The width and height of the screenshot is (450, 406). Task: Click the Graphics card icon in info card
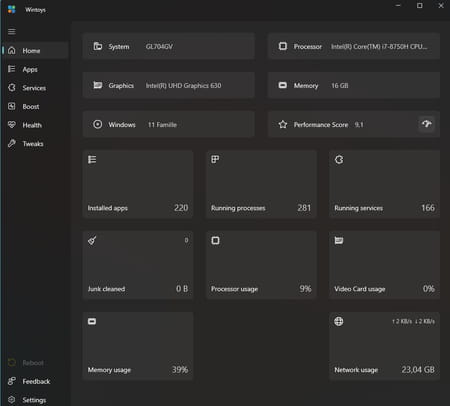click(98, 85)
